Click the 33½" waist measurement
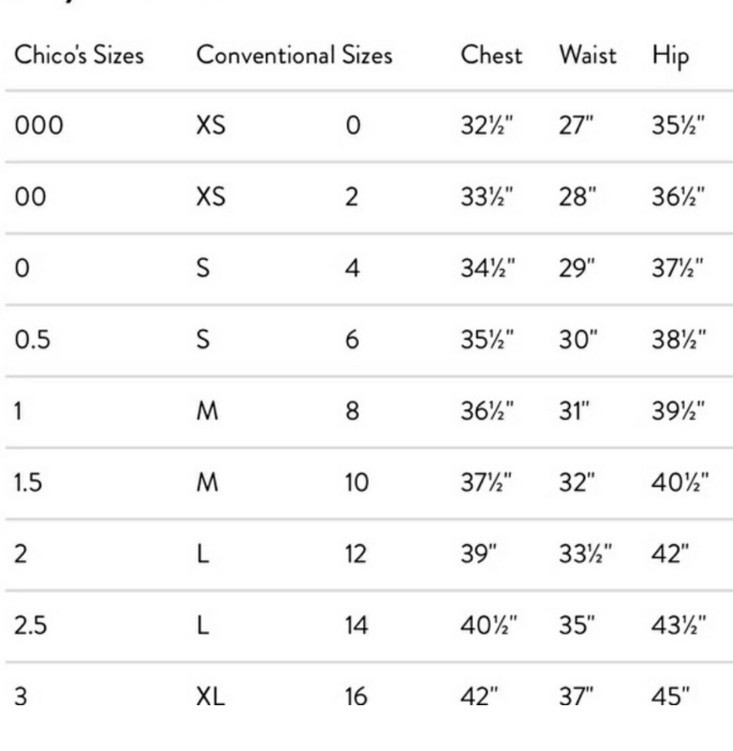This screenshot has height=751, width=733. coord(585,554)
